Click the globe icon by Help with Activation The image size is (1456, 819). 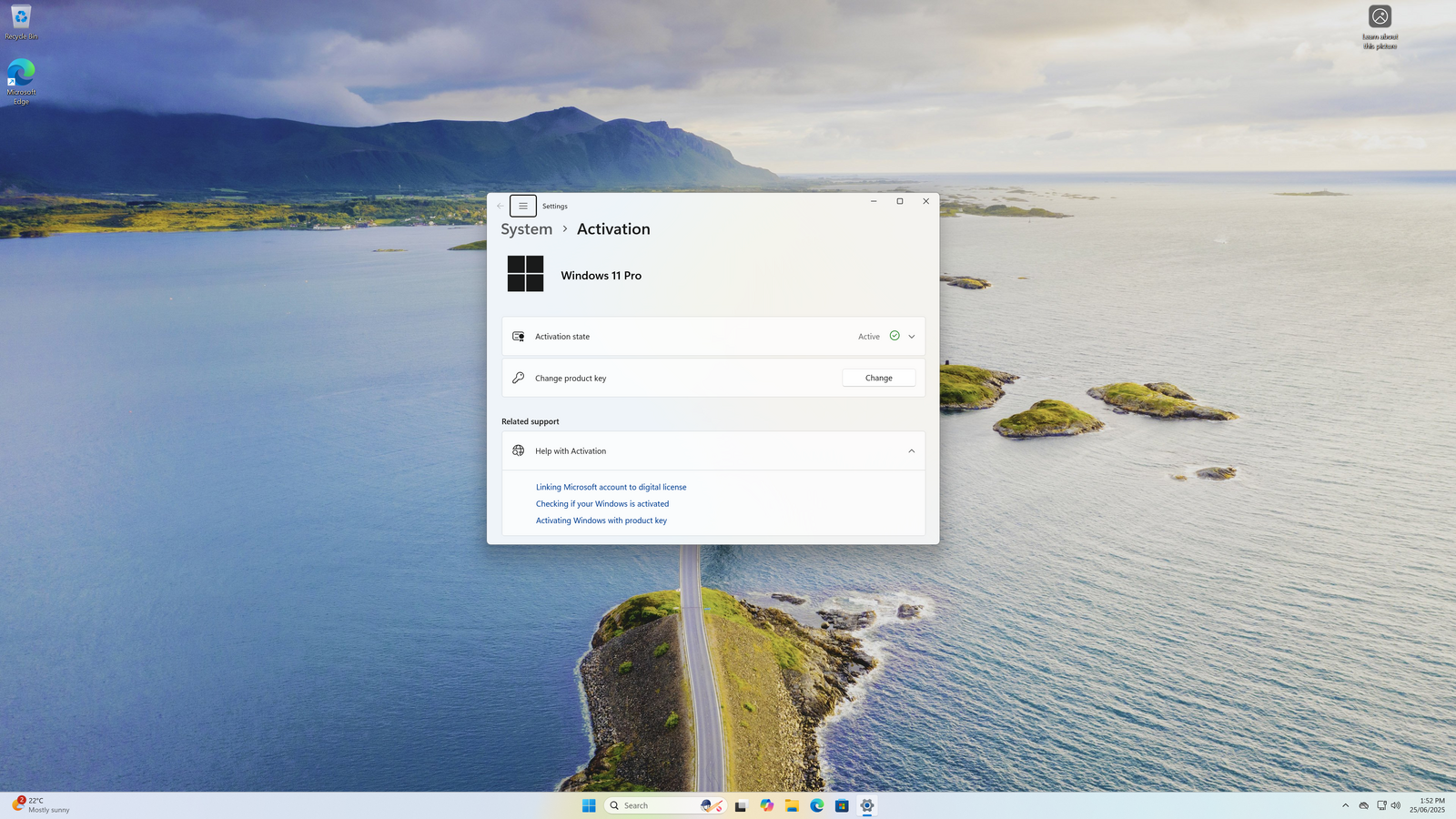tap(519, 450)
